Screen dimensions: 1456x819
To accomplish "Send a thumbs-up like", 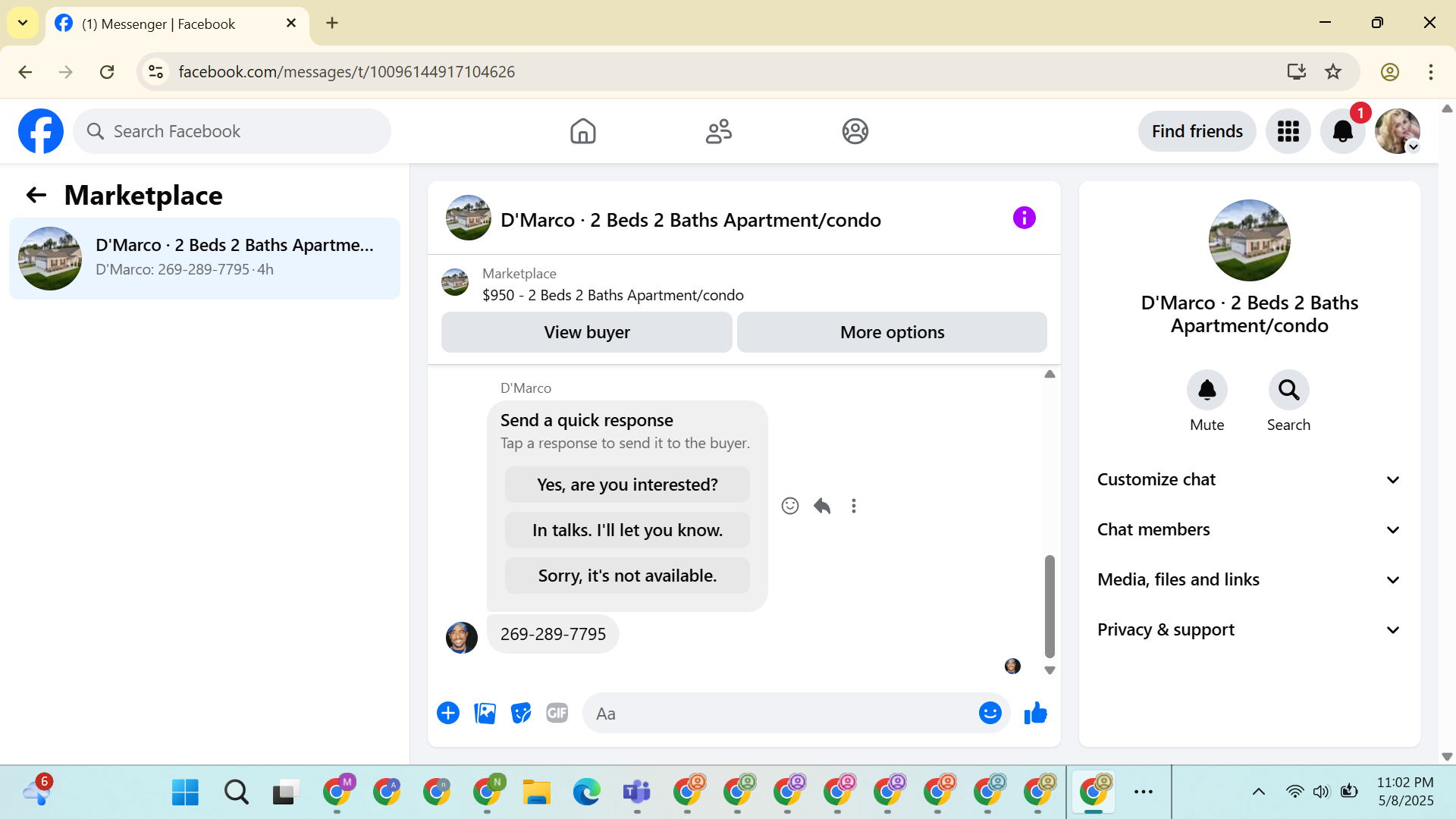I will (x=1035, y=713).
